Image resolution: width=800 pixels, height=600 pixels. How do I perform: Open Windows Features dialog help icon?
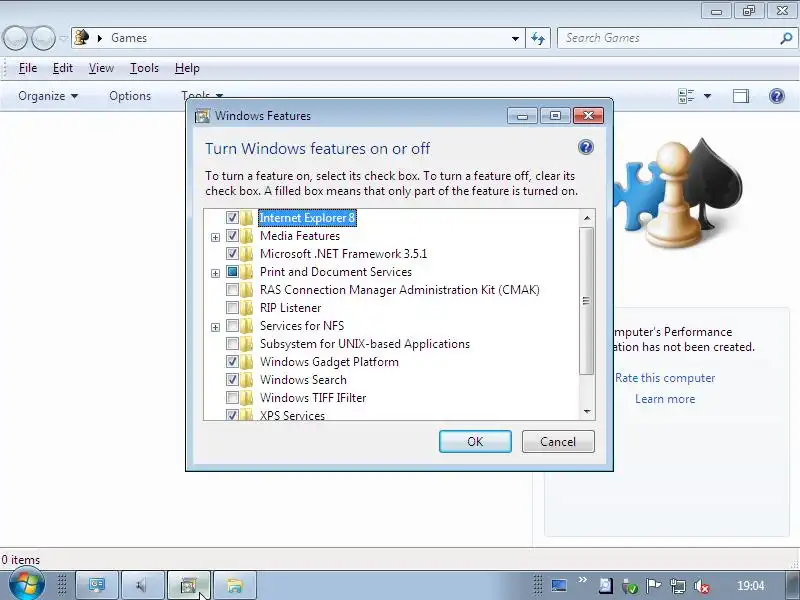(586, 147)
